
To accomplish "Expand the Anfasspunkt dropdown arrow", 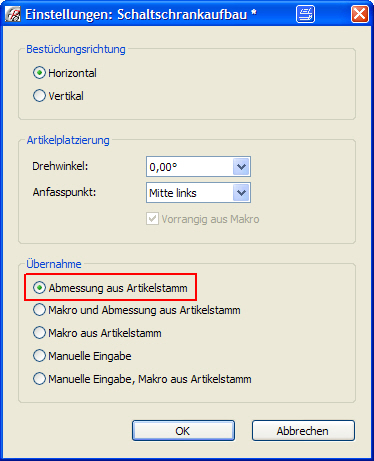I will pos(241,192).
